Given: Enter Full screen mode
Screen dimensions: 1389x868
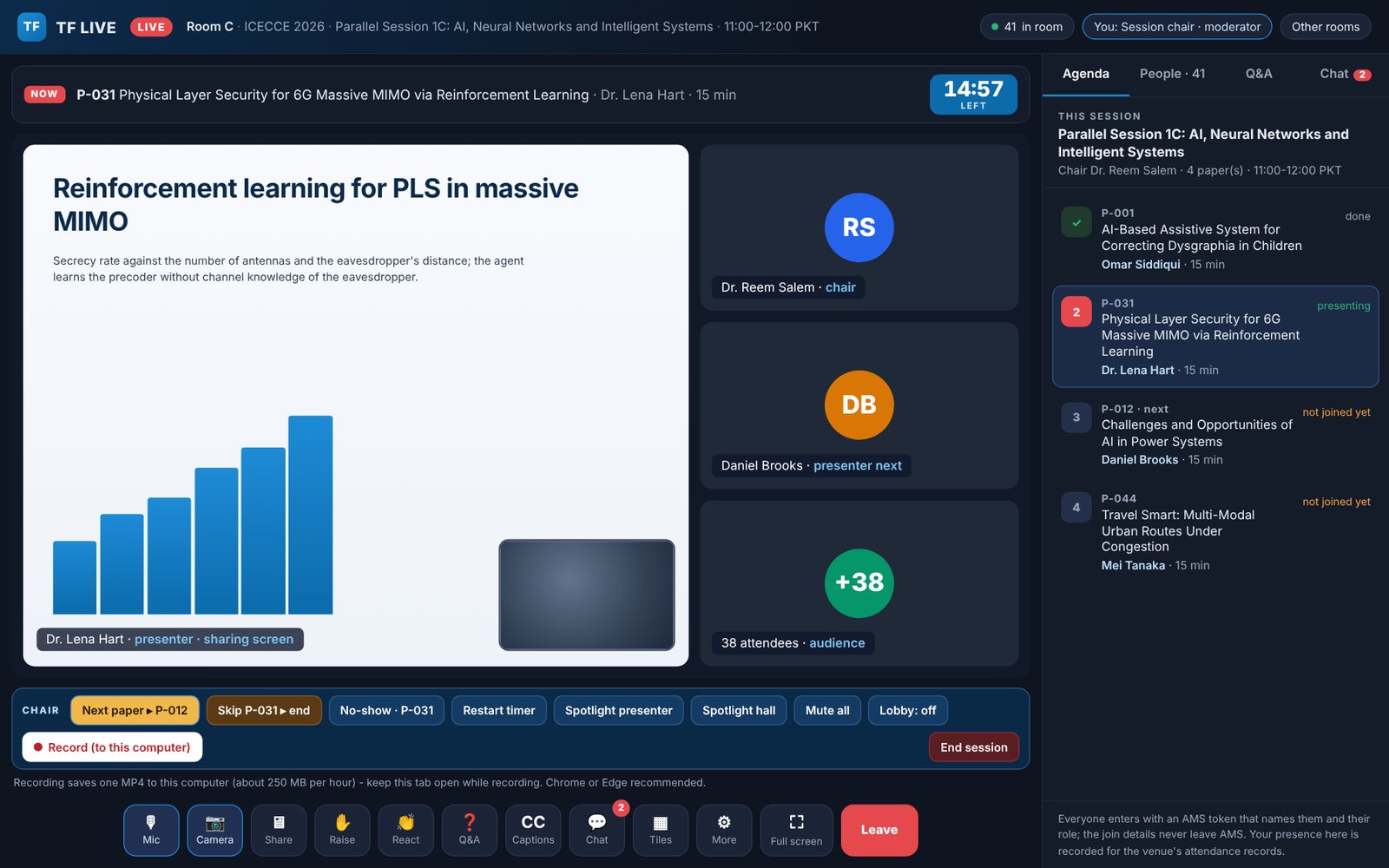Looking at the screenshot, I should [x=796, y=830].
